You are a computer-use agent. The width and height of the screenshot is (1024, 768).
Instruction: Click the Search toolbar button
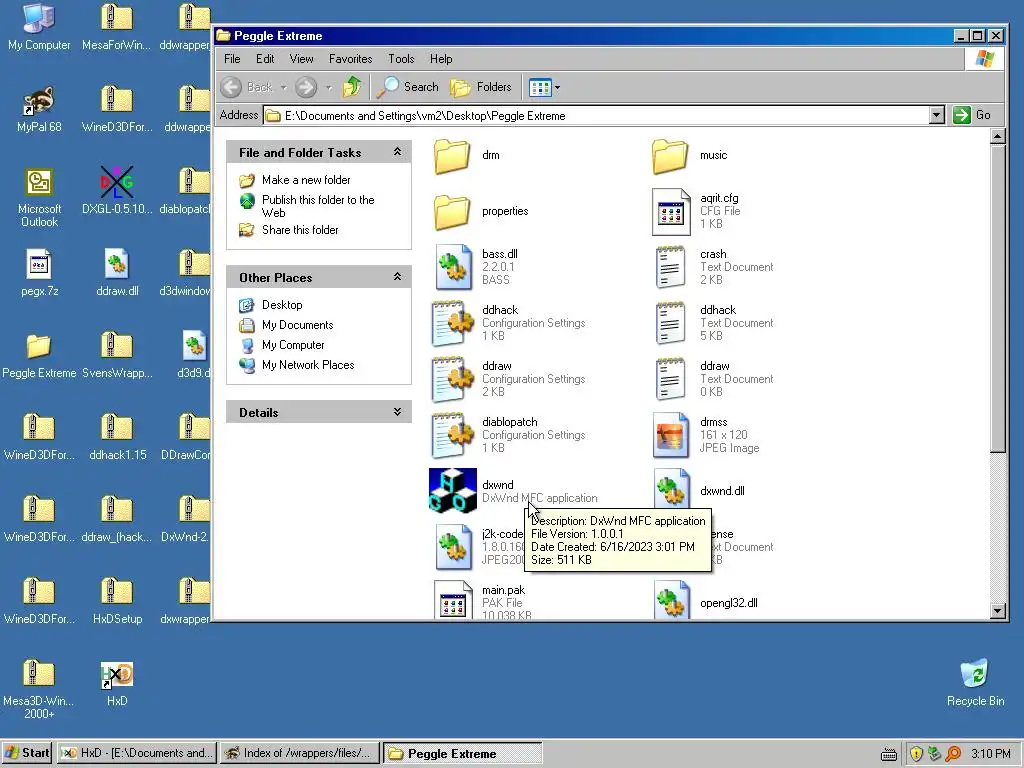408,87
